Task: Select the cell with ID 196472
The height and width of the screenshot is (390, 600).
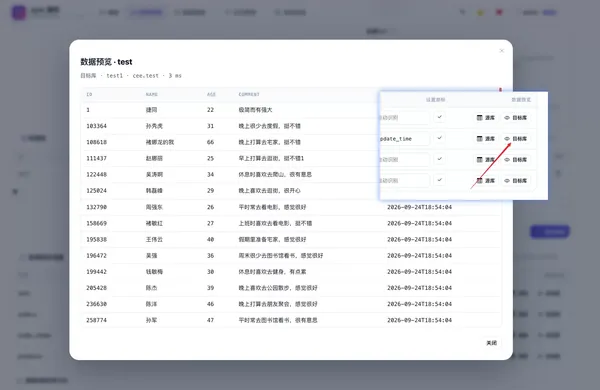Action: click(x=96, y=256)
